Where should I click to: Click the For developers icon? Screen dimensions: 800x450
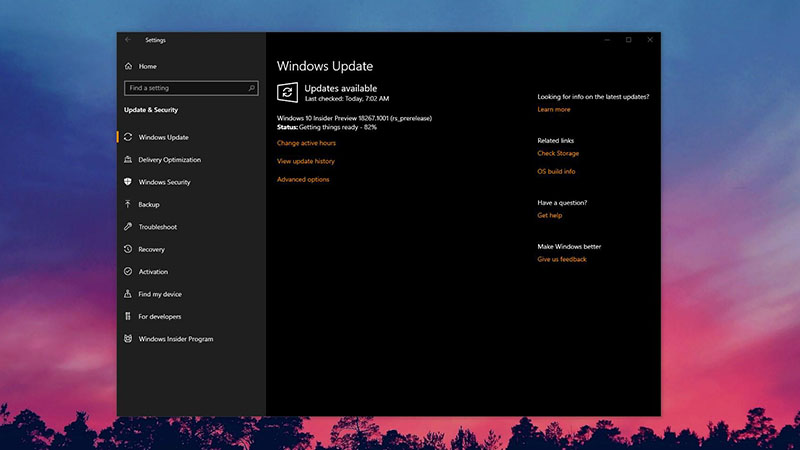pyautogui.click(x=128, y=316)
